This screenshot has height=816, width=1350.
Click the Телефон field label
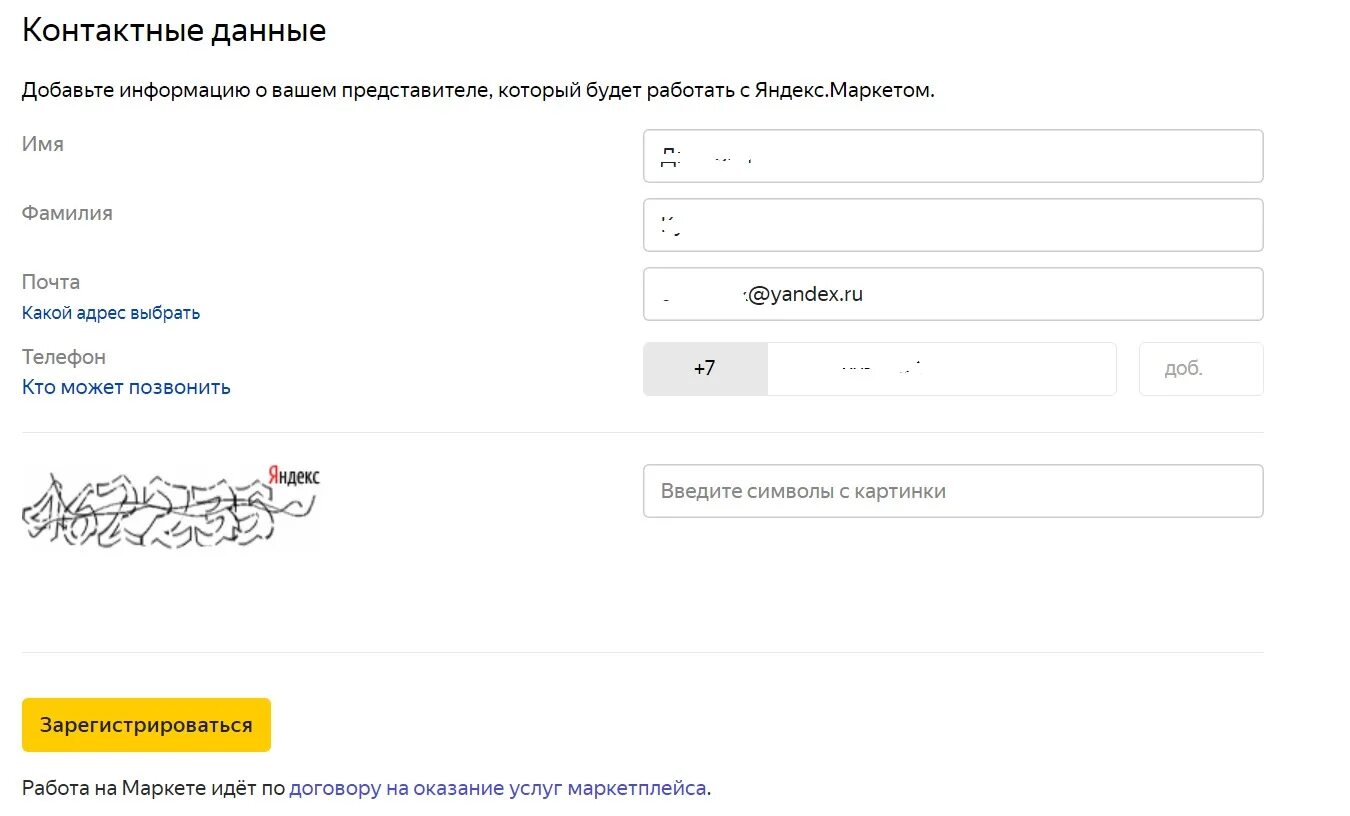click(x=64, y=357)
